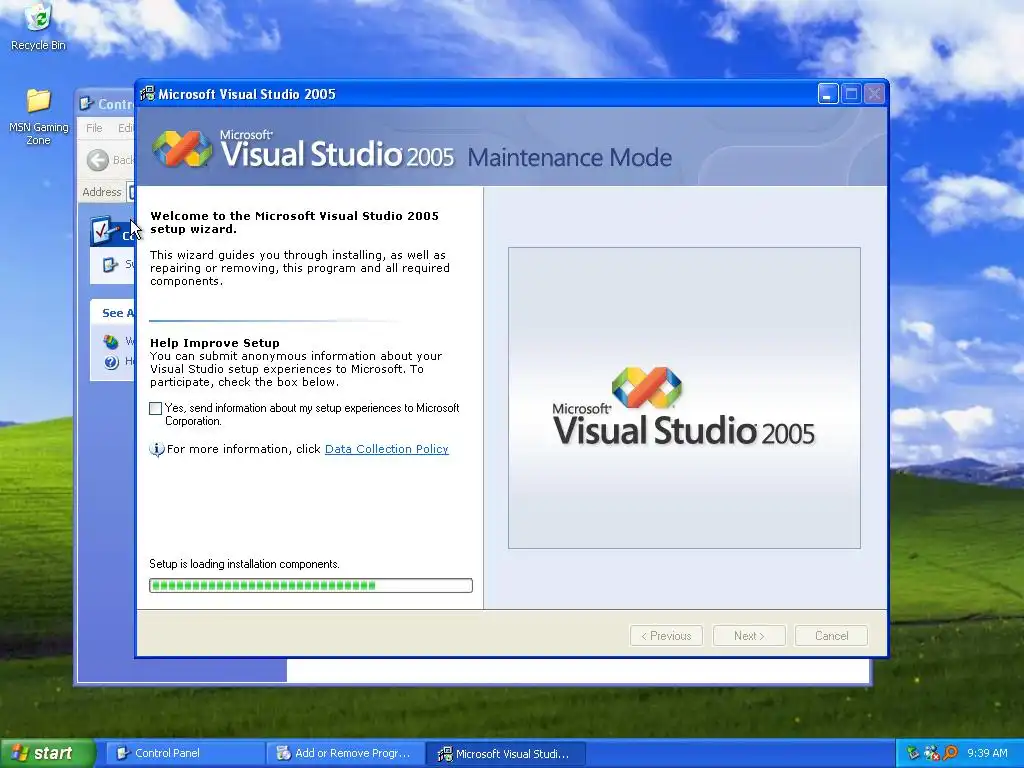Viewport: 1024px width, 768px height.
Task: Click the Maintenance Mode header text
Action: [569, 157]
